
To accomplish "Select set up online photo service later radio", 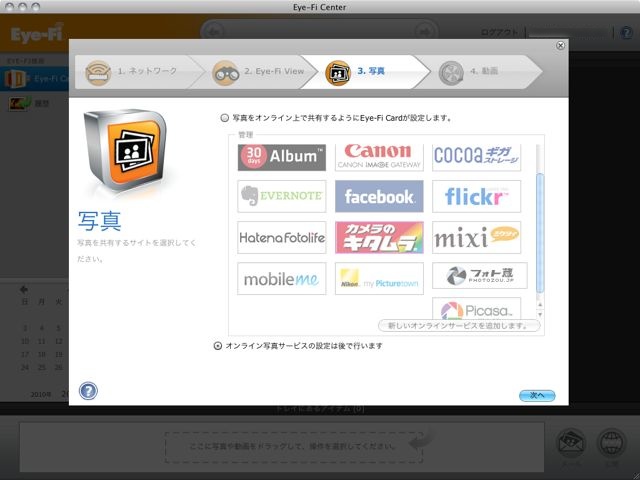I will (218, 346).
